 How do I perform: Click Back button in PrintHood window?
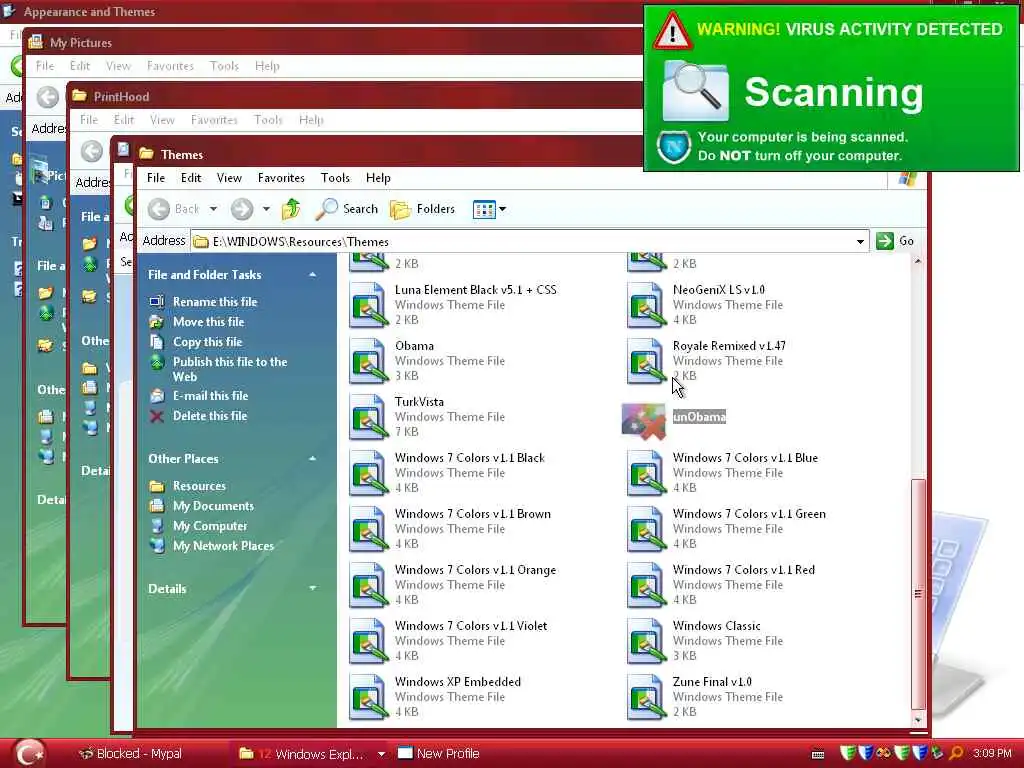[91, 152]
